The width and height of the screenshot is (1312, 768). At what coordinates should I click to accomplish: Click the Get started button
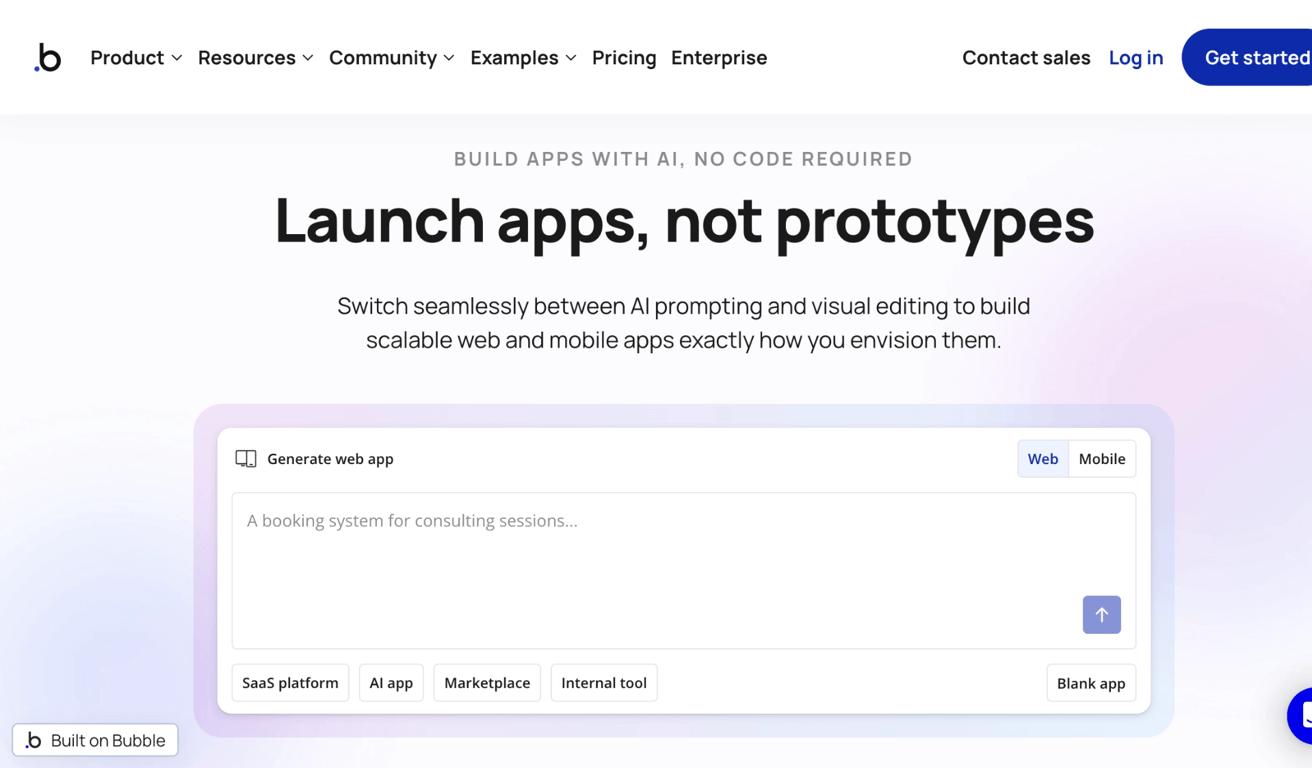tap(1264, 57)
